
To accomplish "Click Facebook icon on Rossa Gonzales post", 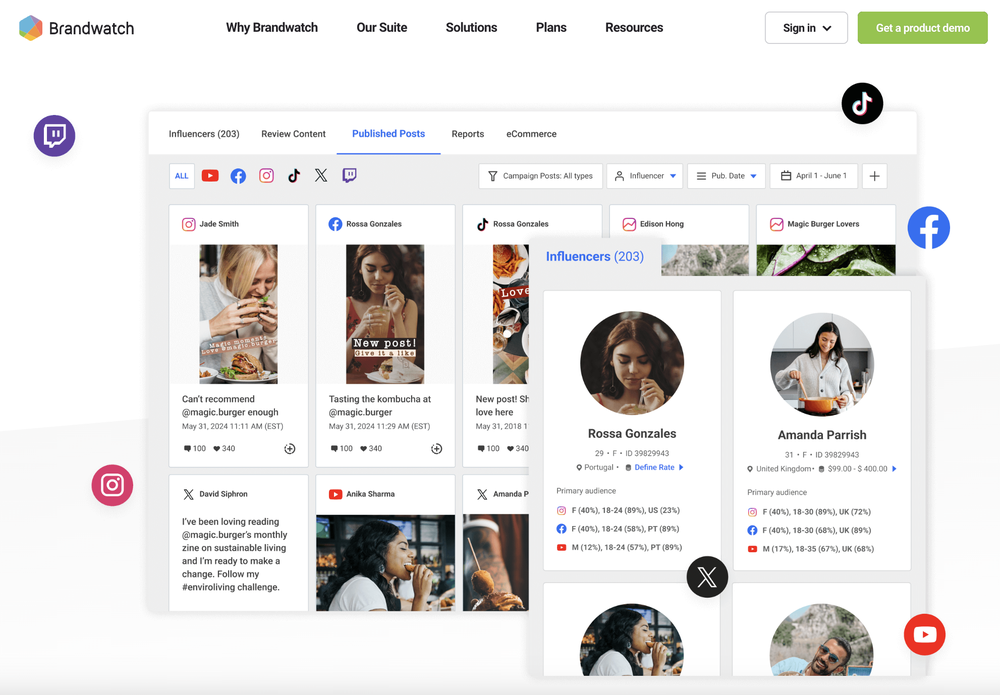I will point(335,224).
